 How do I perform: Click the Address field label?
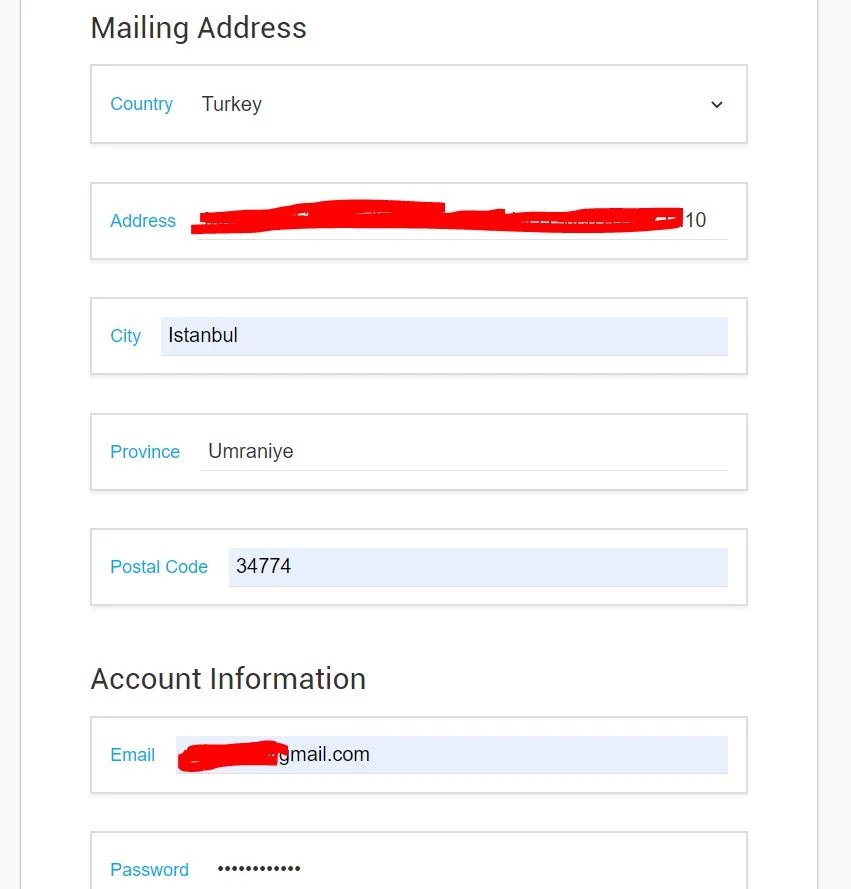click(x=142, y=221)
